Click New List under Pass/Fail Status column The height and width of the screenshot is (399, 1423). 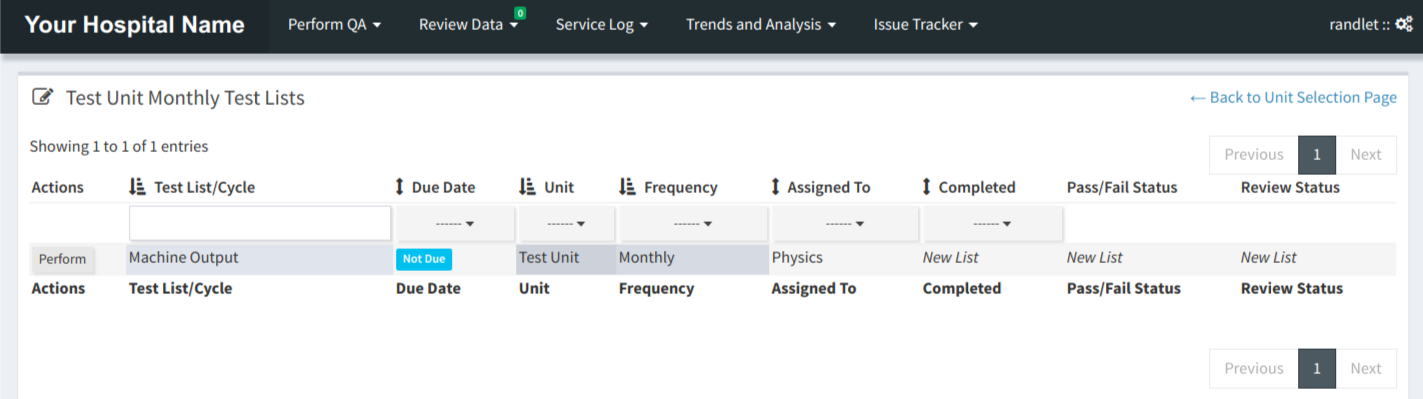[x=1095, y=257]
